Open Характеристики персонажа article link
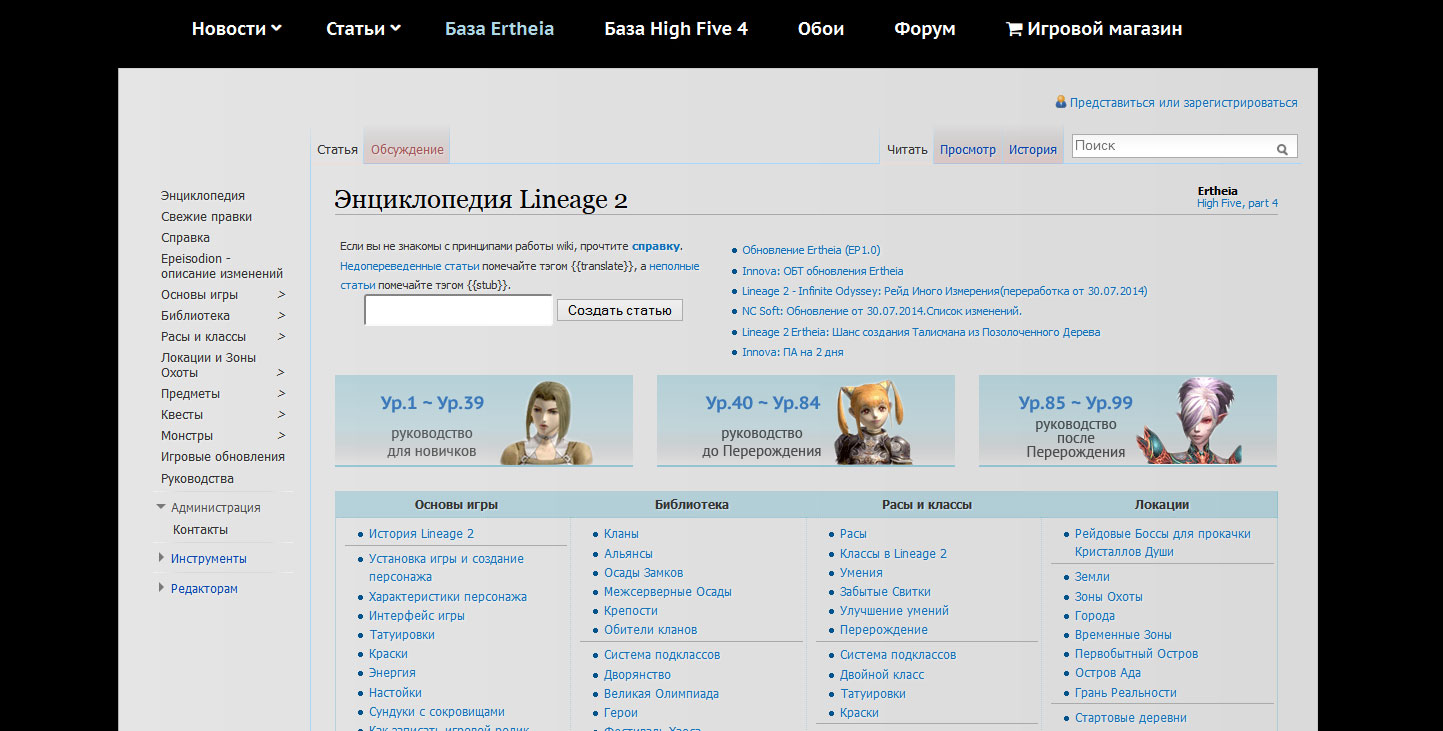 click(447, 597)
